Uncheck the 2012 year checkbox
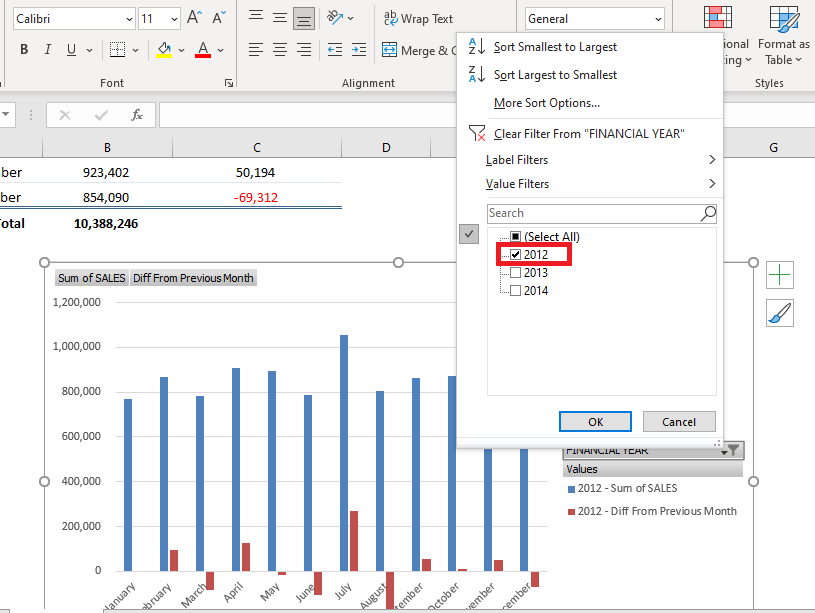Viewport: 815px width, 613px height. [x=515, y=254]
